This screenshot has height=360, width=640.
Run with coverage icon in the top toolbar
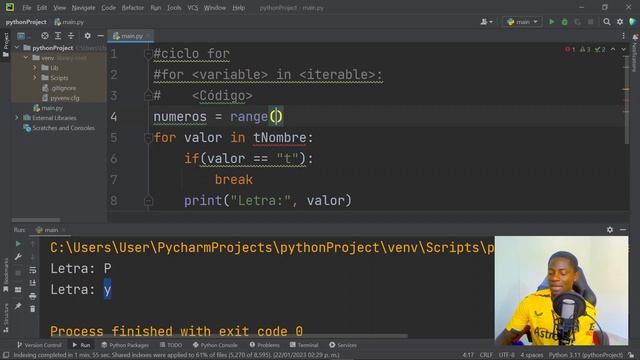(x=578, y=22)
